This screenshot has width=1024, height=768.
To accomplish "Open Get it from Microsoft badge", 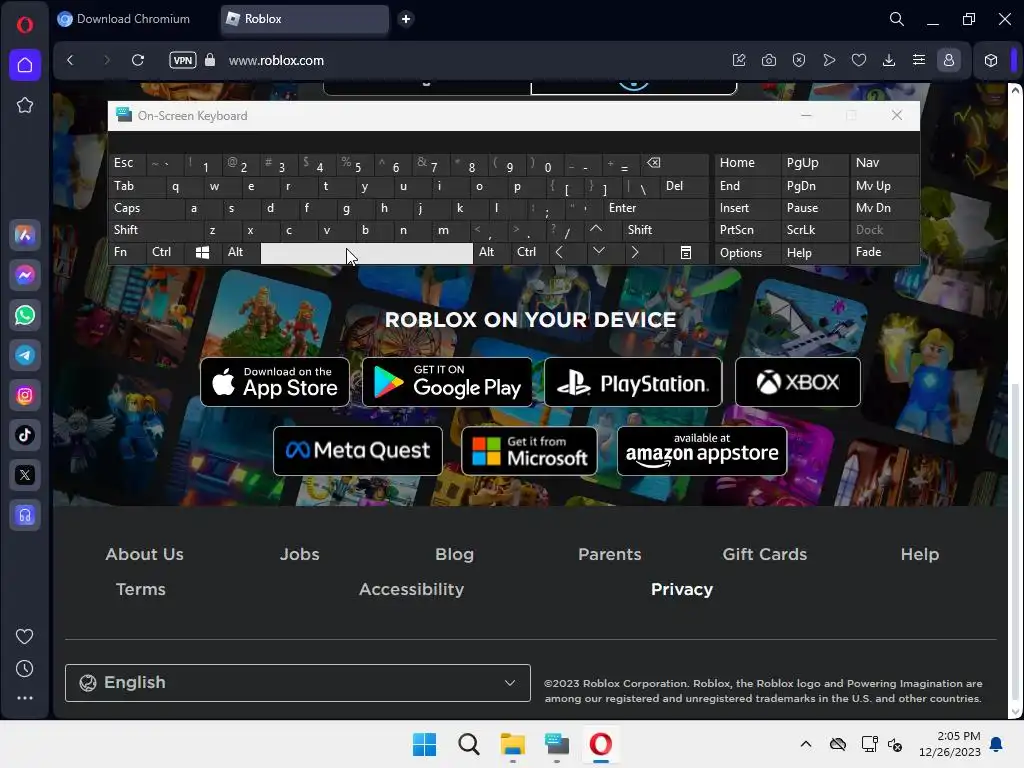I will pyautogui.click(x=529, y=451).
